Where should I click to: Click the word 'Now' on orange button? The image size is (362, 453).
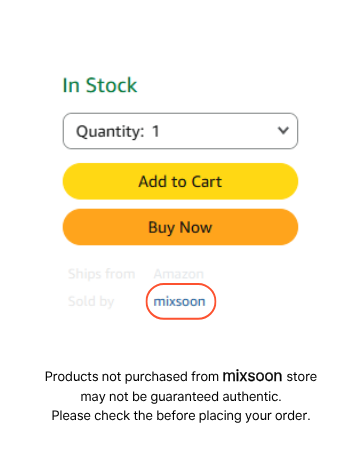pos(196,227)
